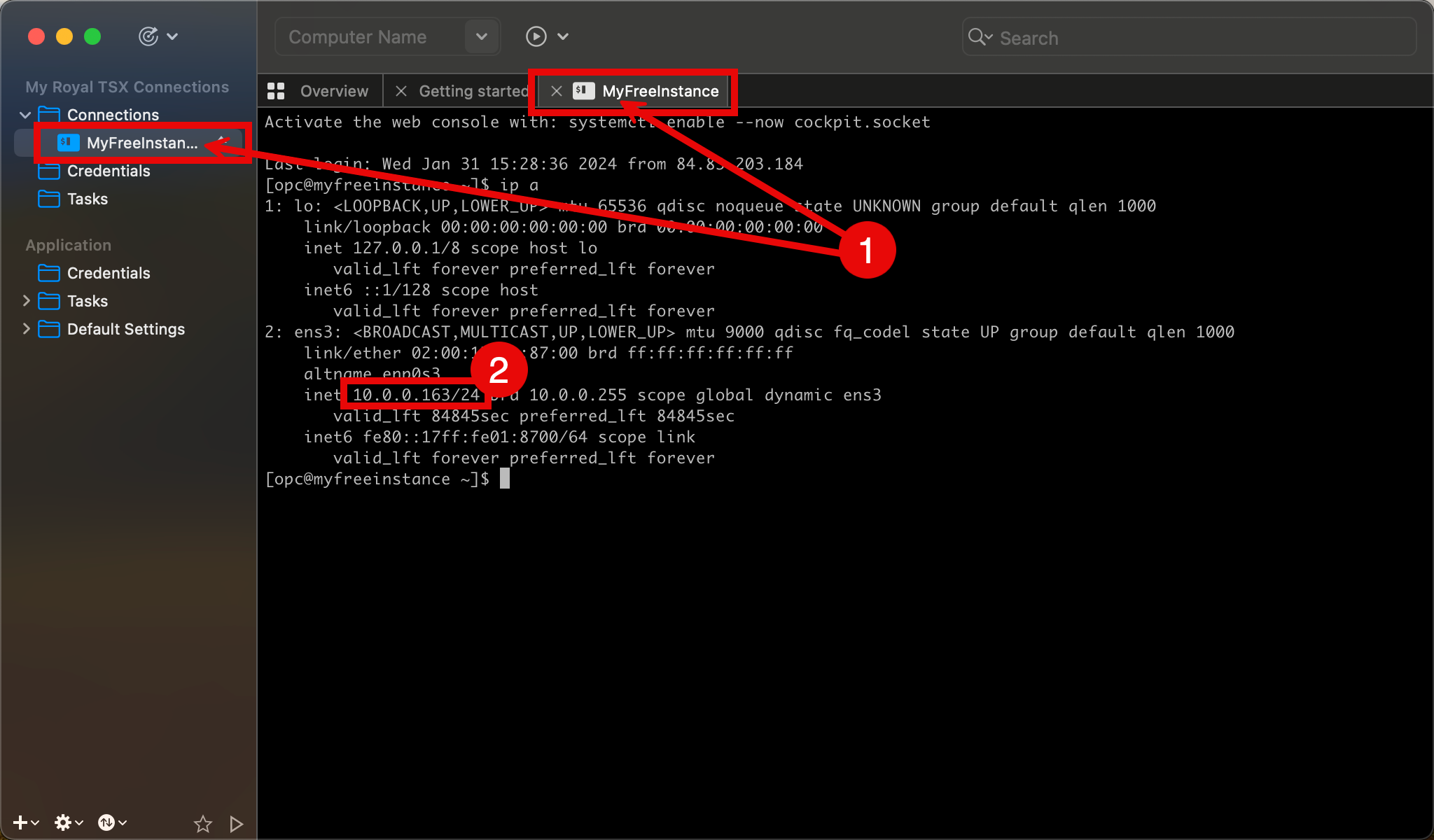The height and width of the screenshot is (840, 1434).
Task: Open Credentials folder under Application
Action: [109, 273]
